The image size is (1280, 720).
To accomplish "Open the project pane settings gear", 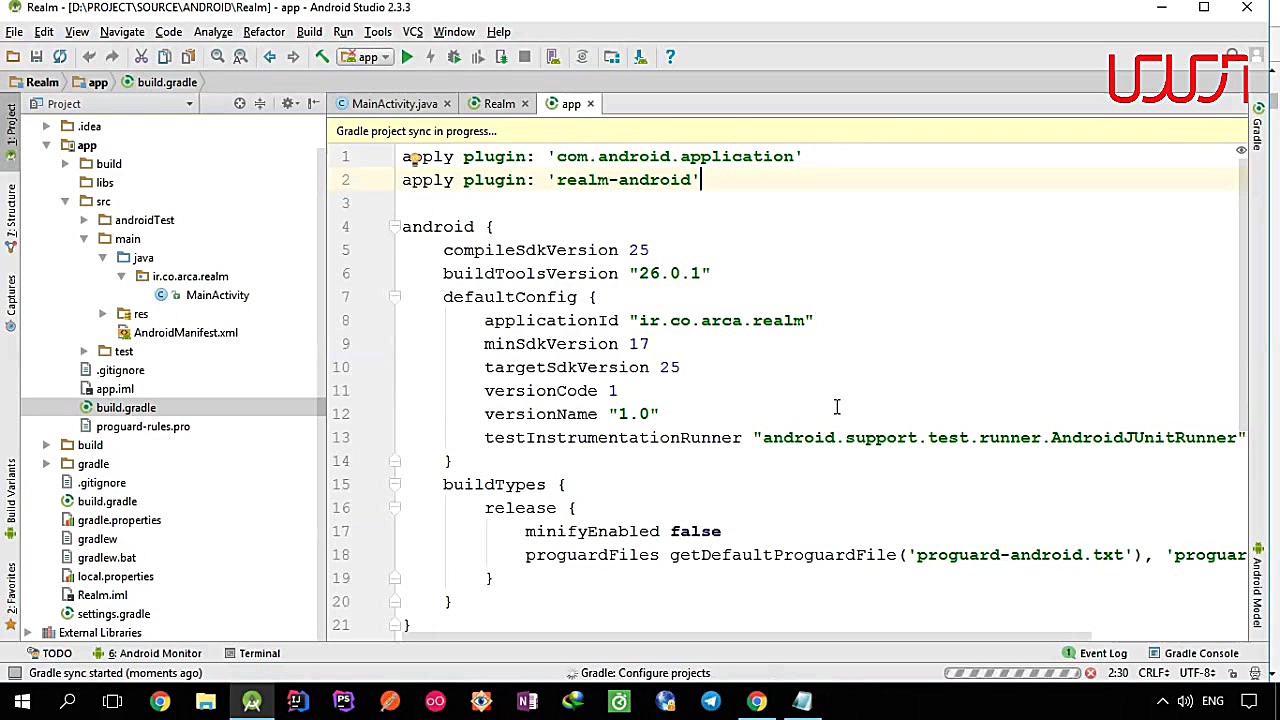I will tap(288, 104).
